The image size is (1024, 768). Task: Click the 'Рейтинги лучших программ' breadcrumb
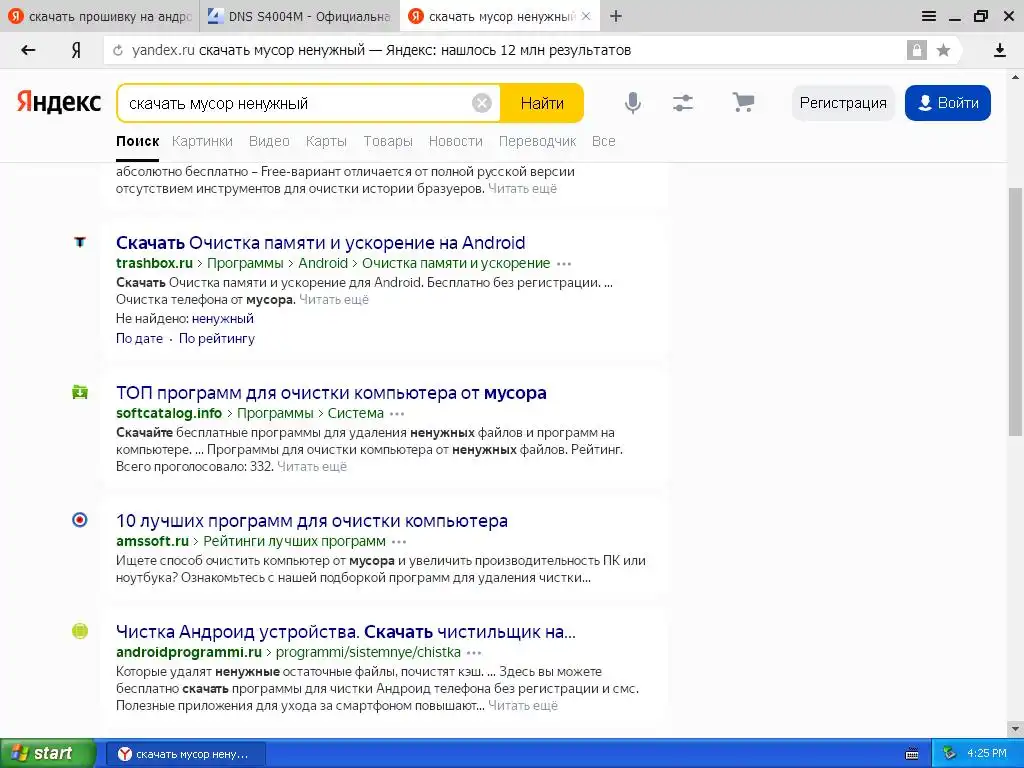point(295,541)
